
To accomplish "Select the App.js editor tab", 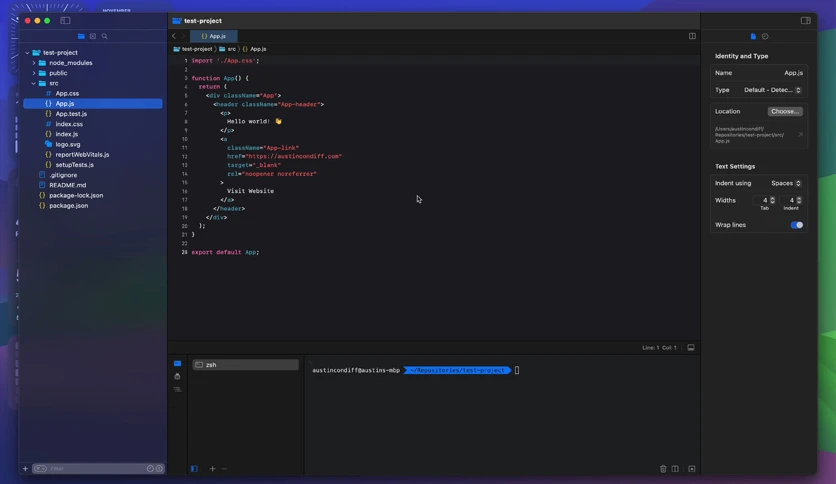I will click(x=214, y=36).
